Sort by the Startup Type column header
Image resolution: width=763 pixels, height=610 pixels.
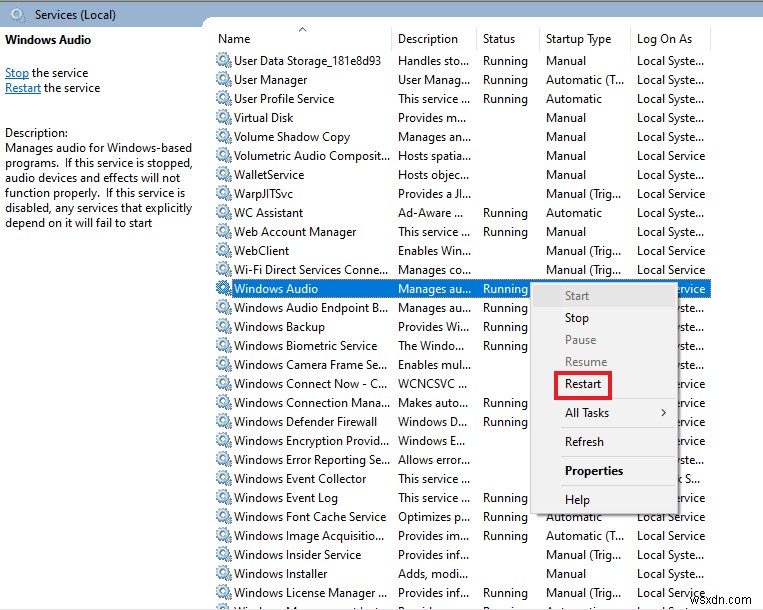coord(579,39)
